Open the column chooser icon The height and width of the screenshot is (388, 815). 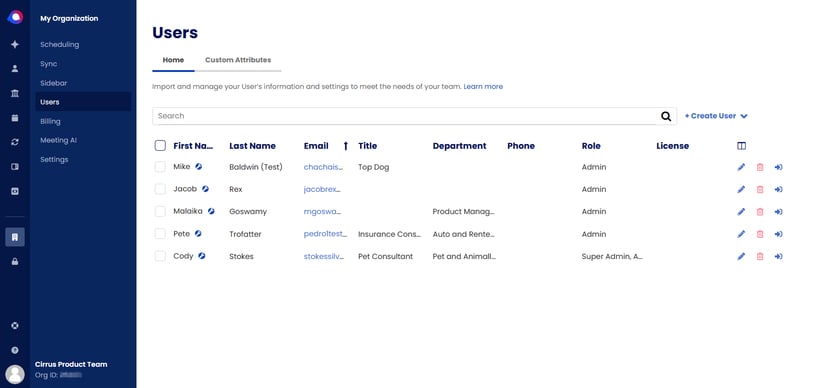point(741,146)
